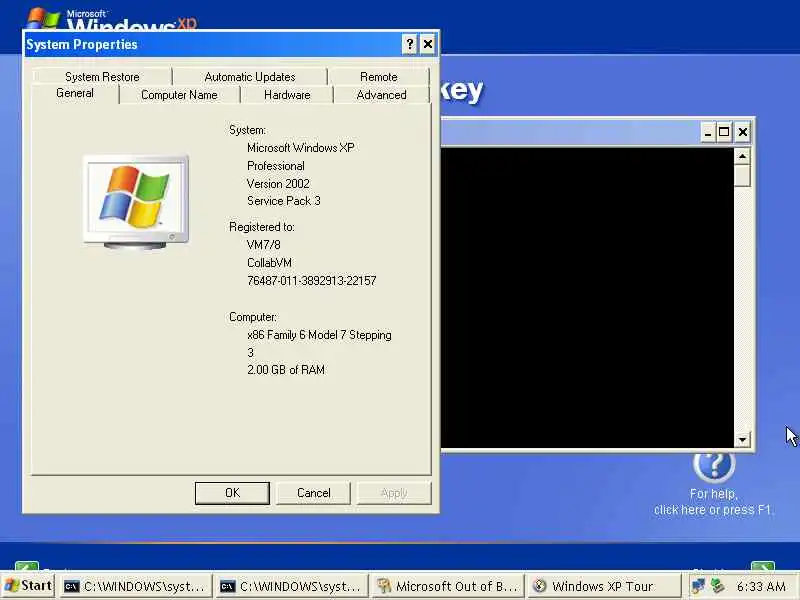Click the General tab
800x600 pixels.
[75, 93]
